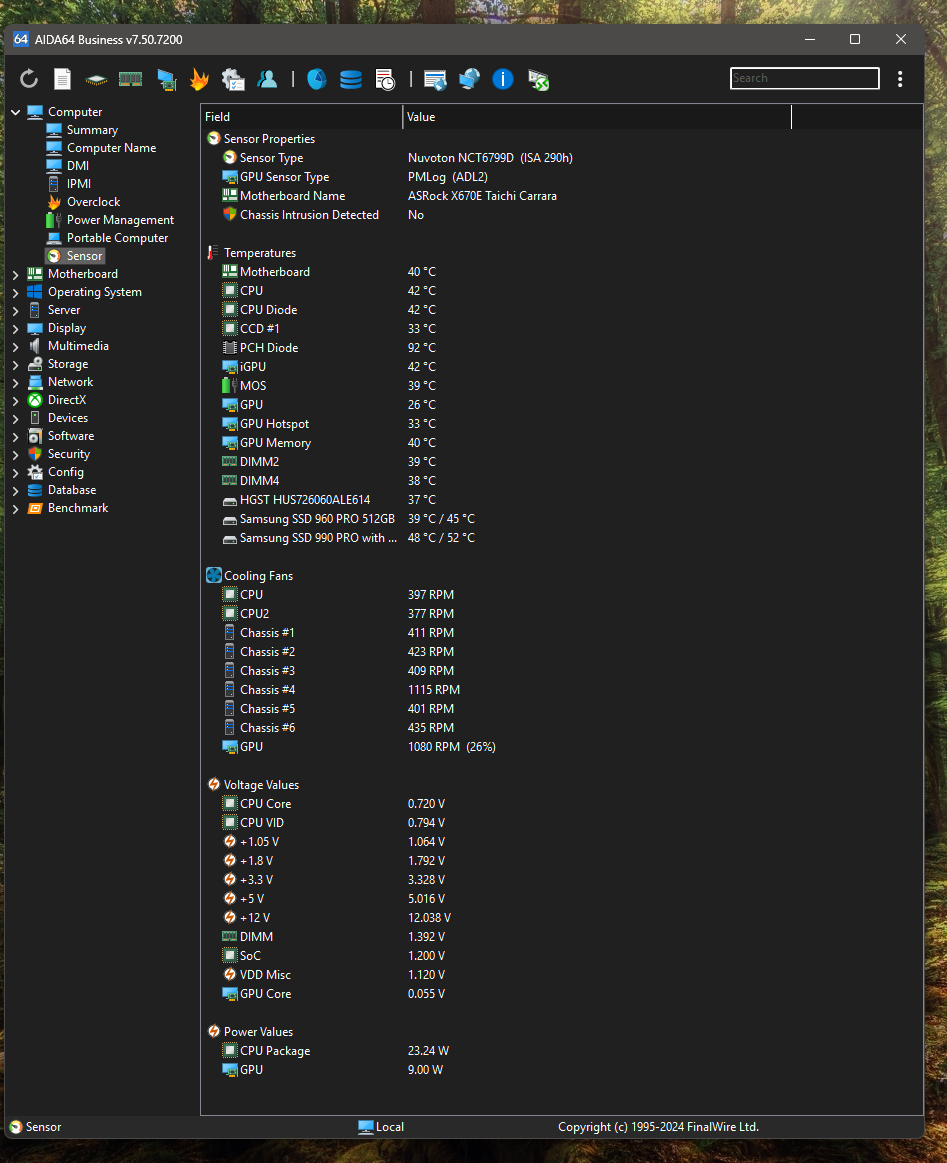947x1163 pixels.
Task: Expand the Motherboard tree node
Action: point(16,274)
